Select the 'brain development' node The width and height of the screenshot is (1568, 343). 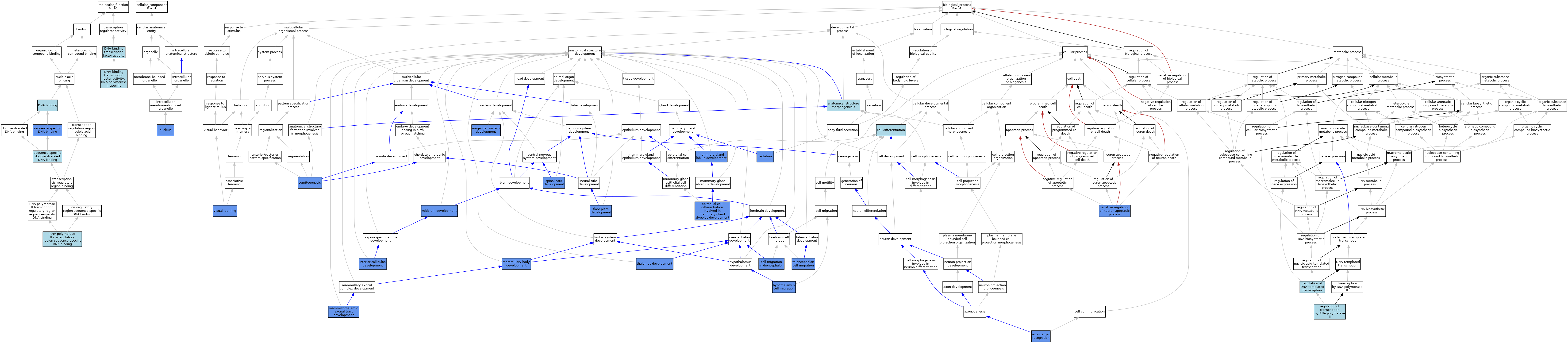pyautogui.click(x=514, y=183)
